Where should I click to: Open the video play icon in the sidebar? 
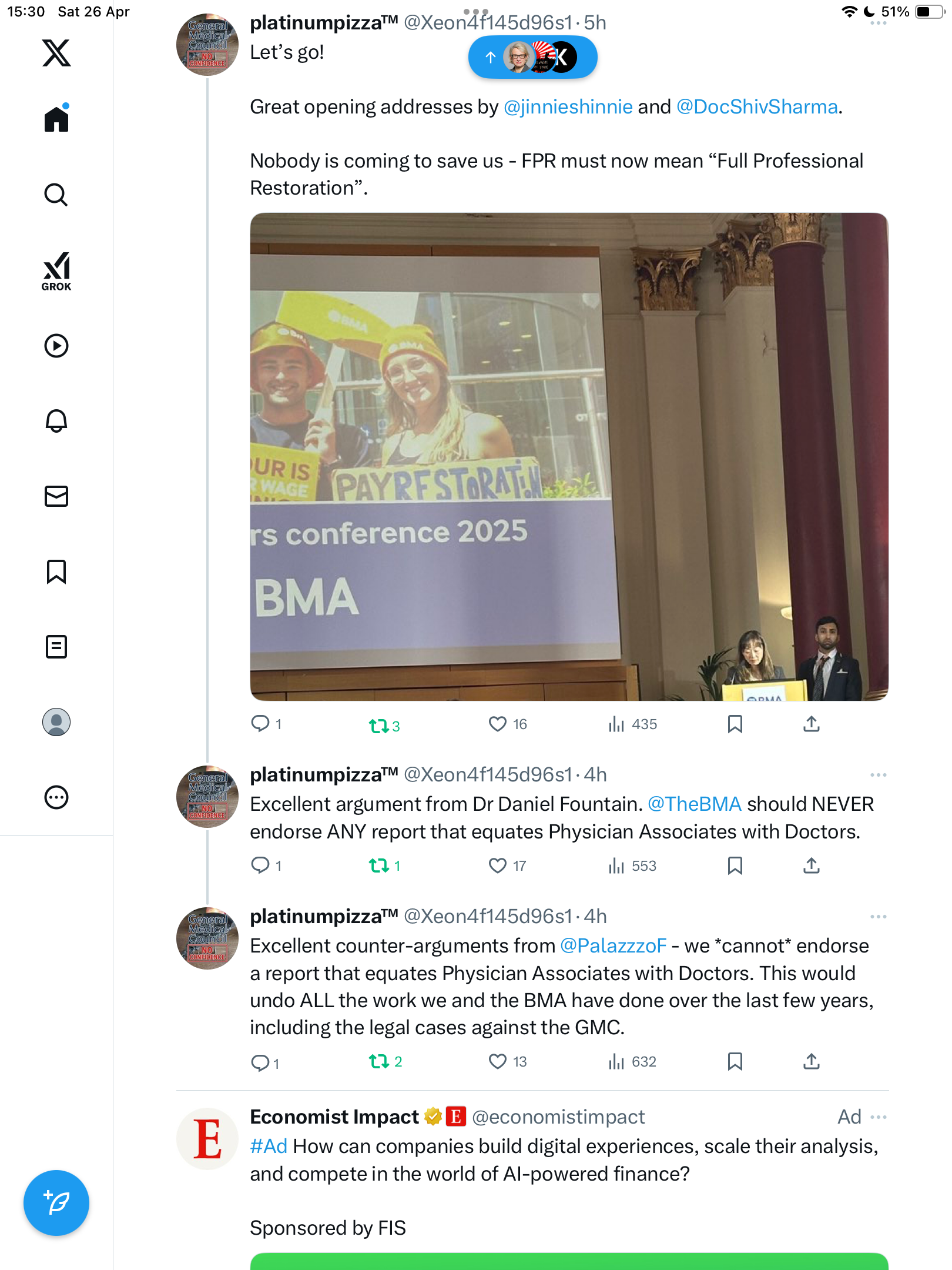pyautogui.click(x=56, y=346)
